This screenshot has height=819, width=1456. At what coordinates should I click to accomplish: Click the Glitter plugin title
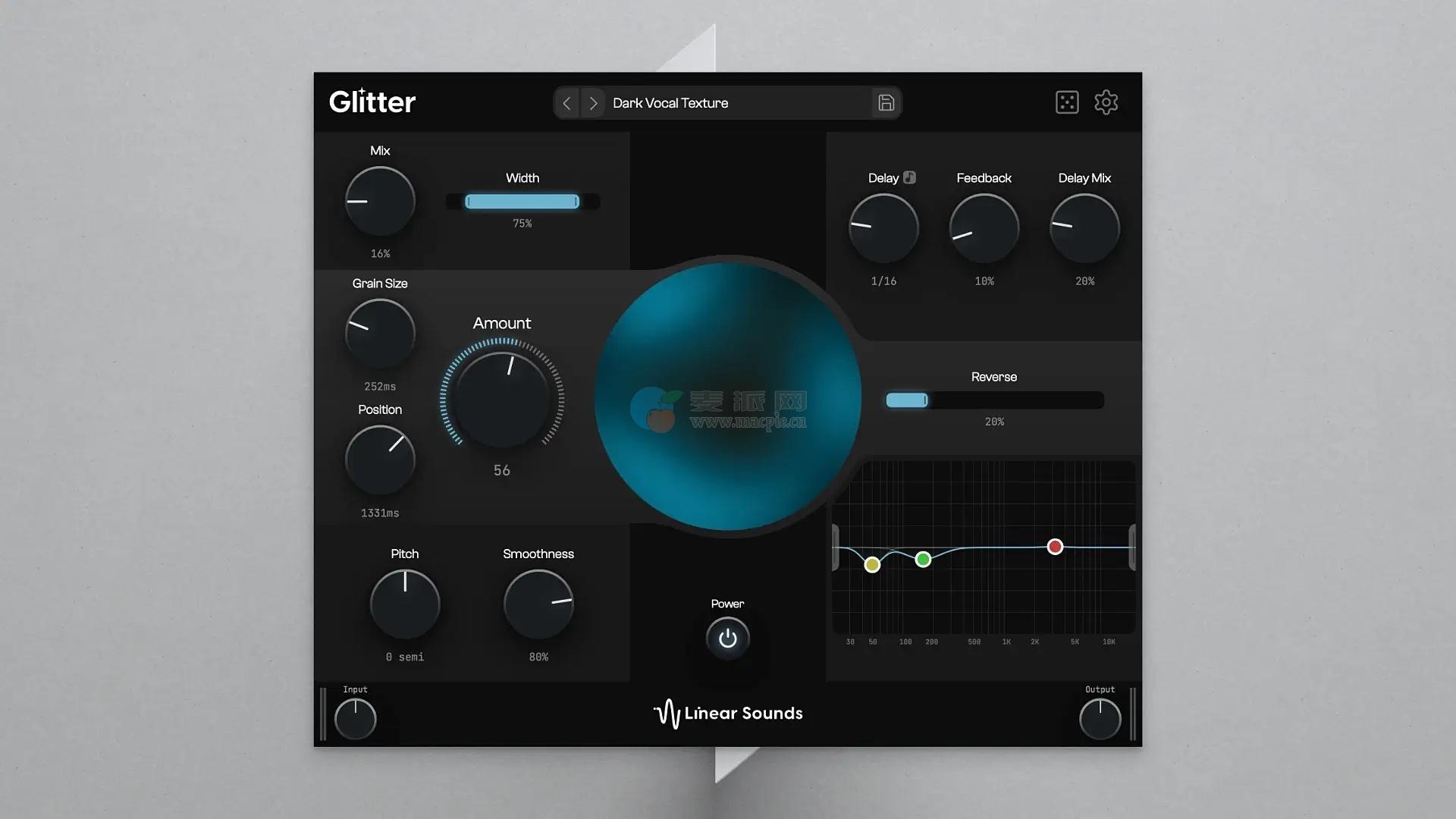coord(372,102)
